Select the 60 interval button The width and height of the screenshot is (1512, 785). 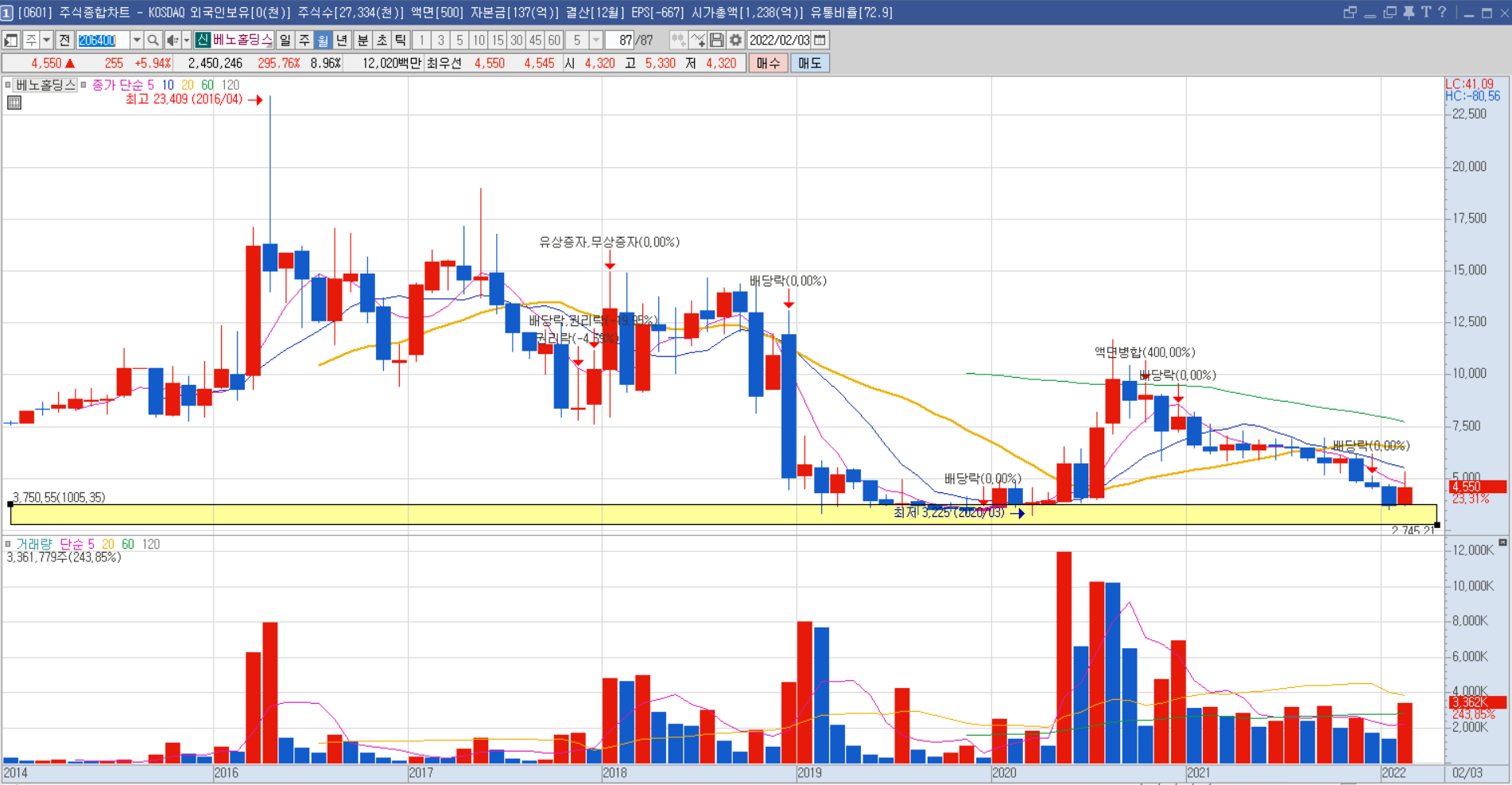click(554, 40)
